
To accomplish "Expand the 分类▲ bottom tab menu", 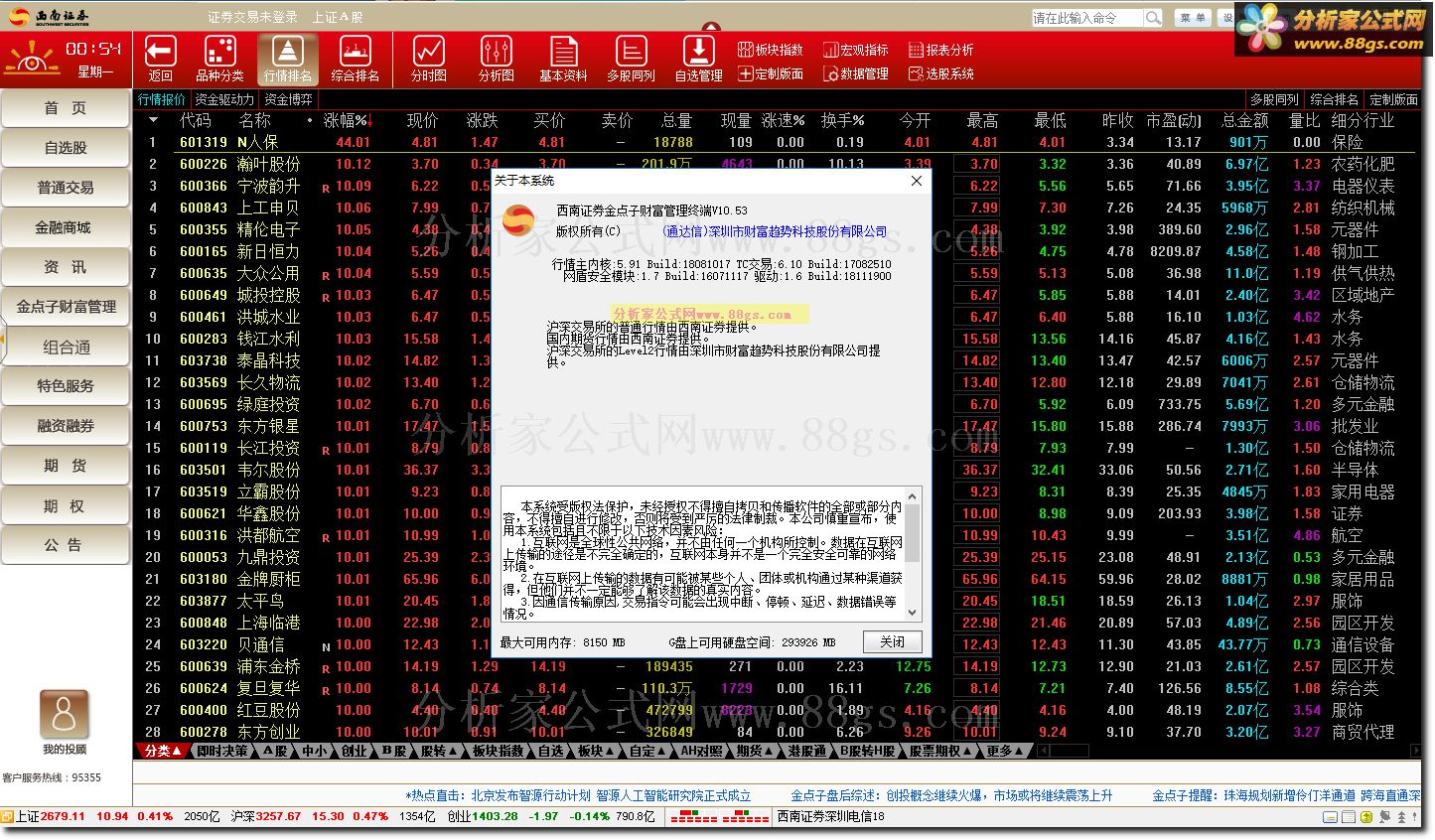I will point(162,752).
